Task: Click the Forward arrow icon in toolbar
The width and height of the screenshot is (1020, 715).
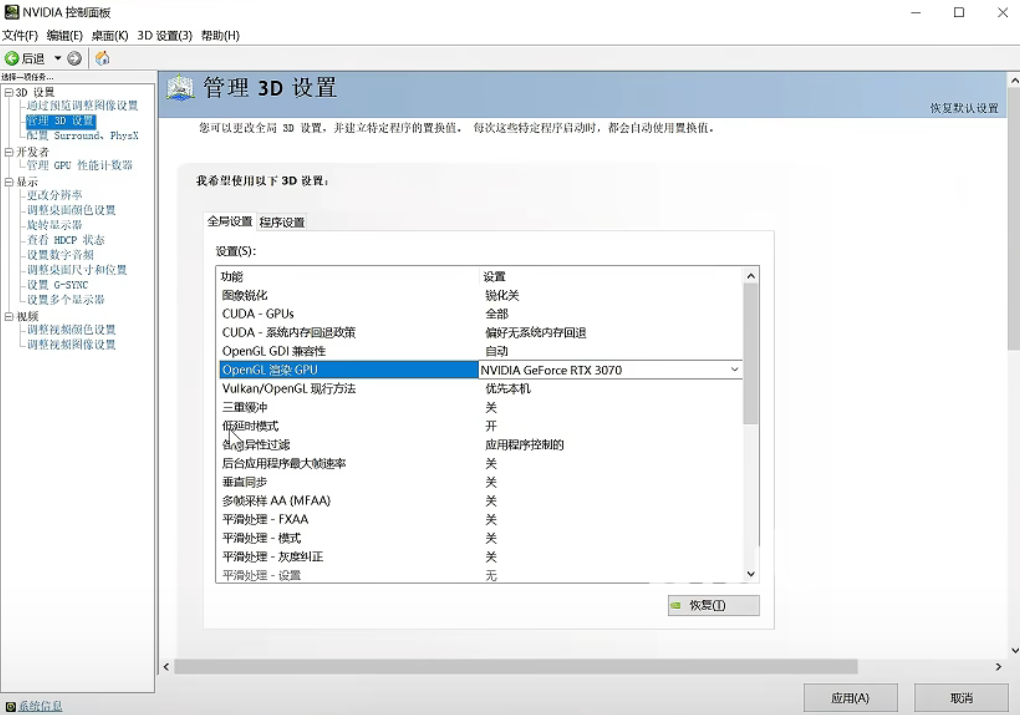Action: [75, 59]
